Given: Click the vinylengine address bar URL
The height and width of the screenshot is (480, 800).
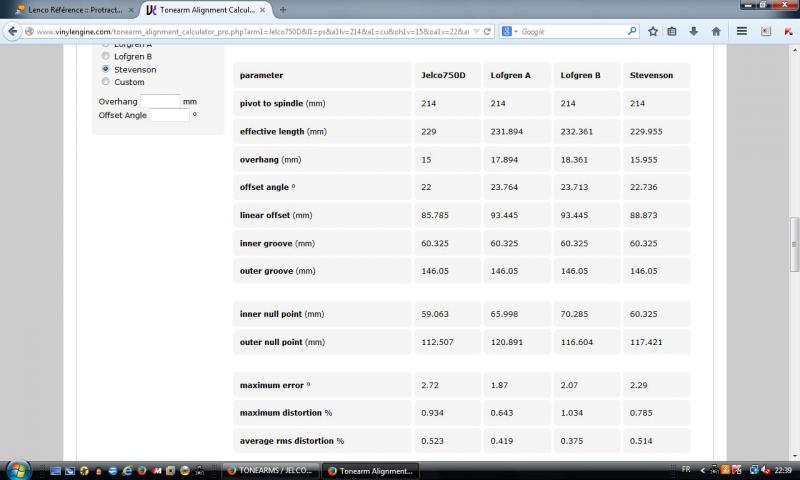Looking at the screenshot, I should coord(253,32).
